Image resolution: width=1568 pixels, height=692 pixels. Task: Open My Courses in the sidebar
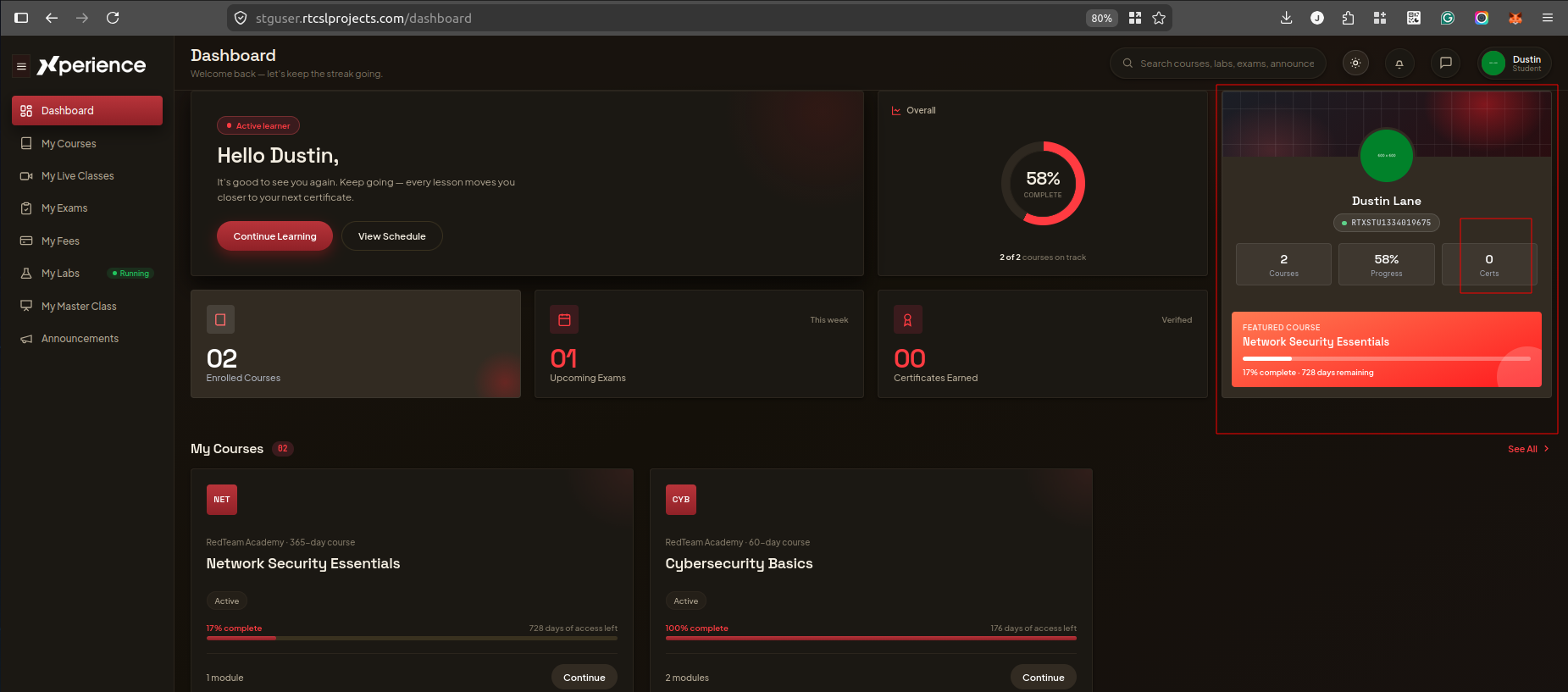pos(87,144)
